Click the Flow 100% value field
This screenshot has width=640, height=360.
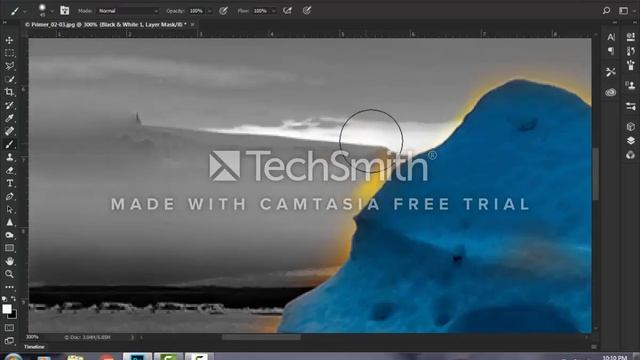[260, 11]
